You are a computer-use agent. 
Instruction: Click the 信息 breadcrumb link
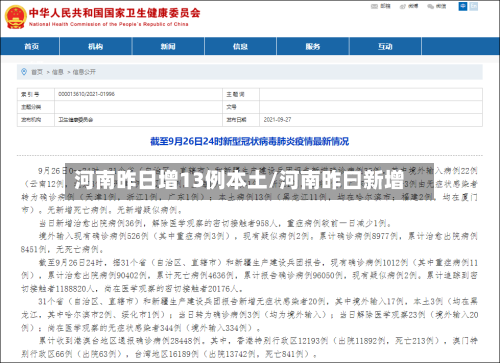[x=58, y=72]
